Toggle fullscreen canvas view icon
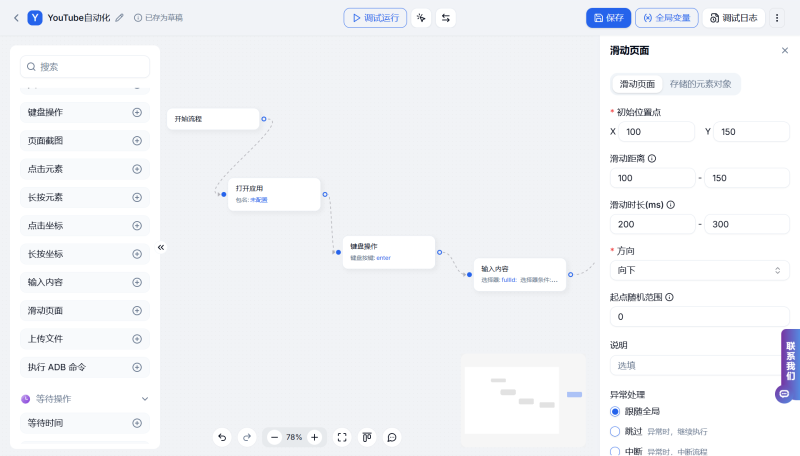This screenshot has height=456, width=800. (x=342, y=437)
